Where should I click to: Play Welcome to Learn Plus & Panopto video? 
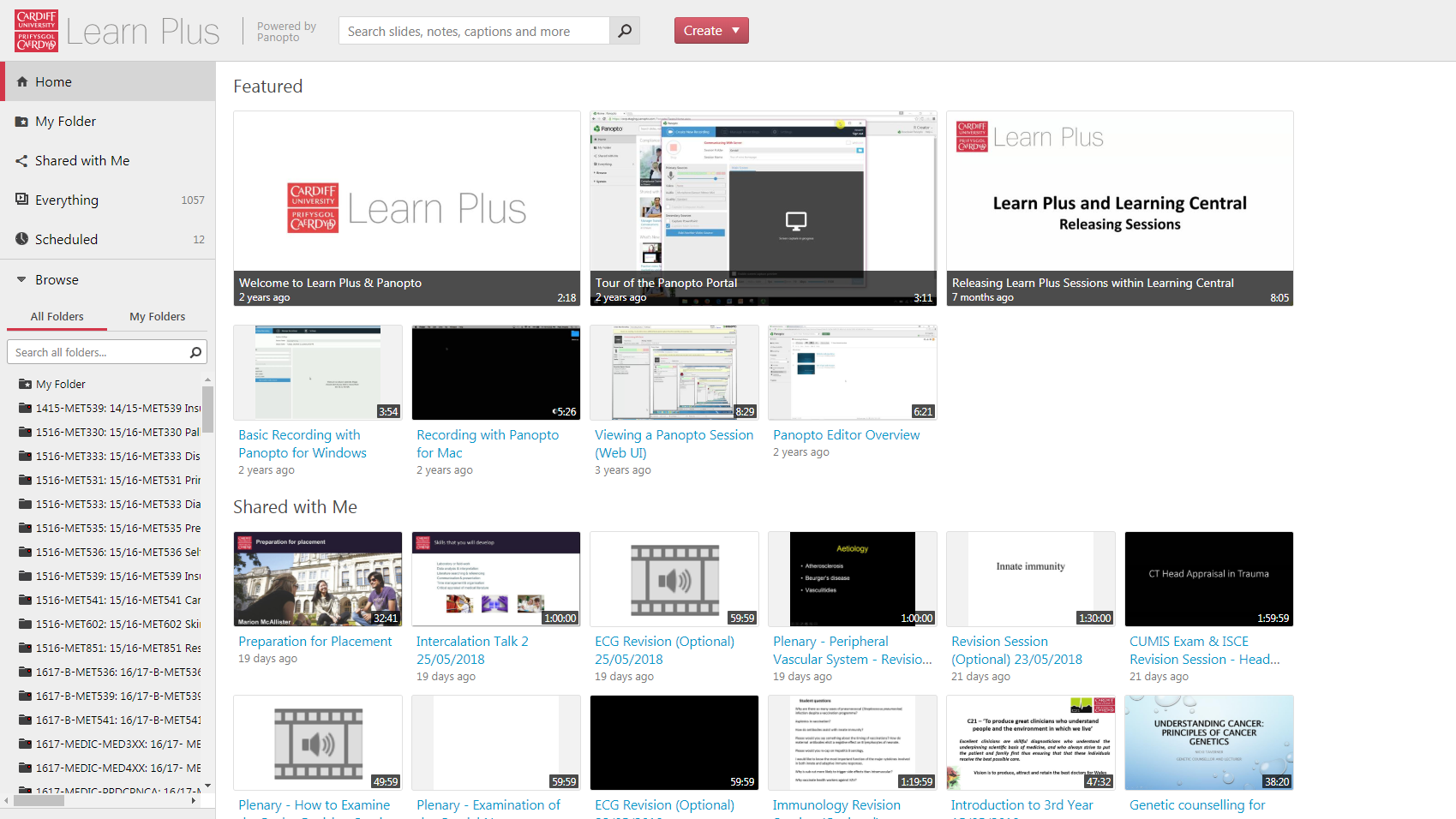pos(407,208)
